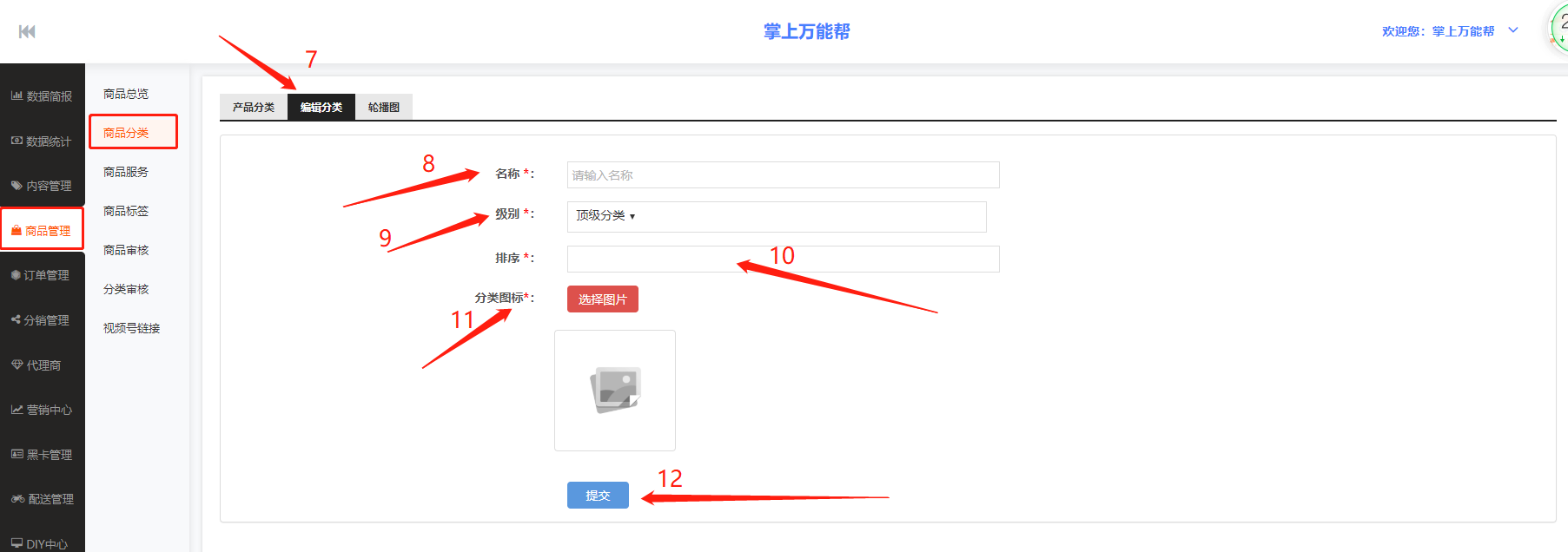The height and width of the screenshot is (552, 1568).
Task: Expand the user menu chevron beside 掌上万能帮
Action: pos(1513,30)
